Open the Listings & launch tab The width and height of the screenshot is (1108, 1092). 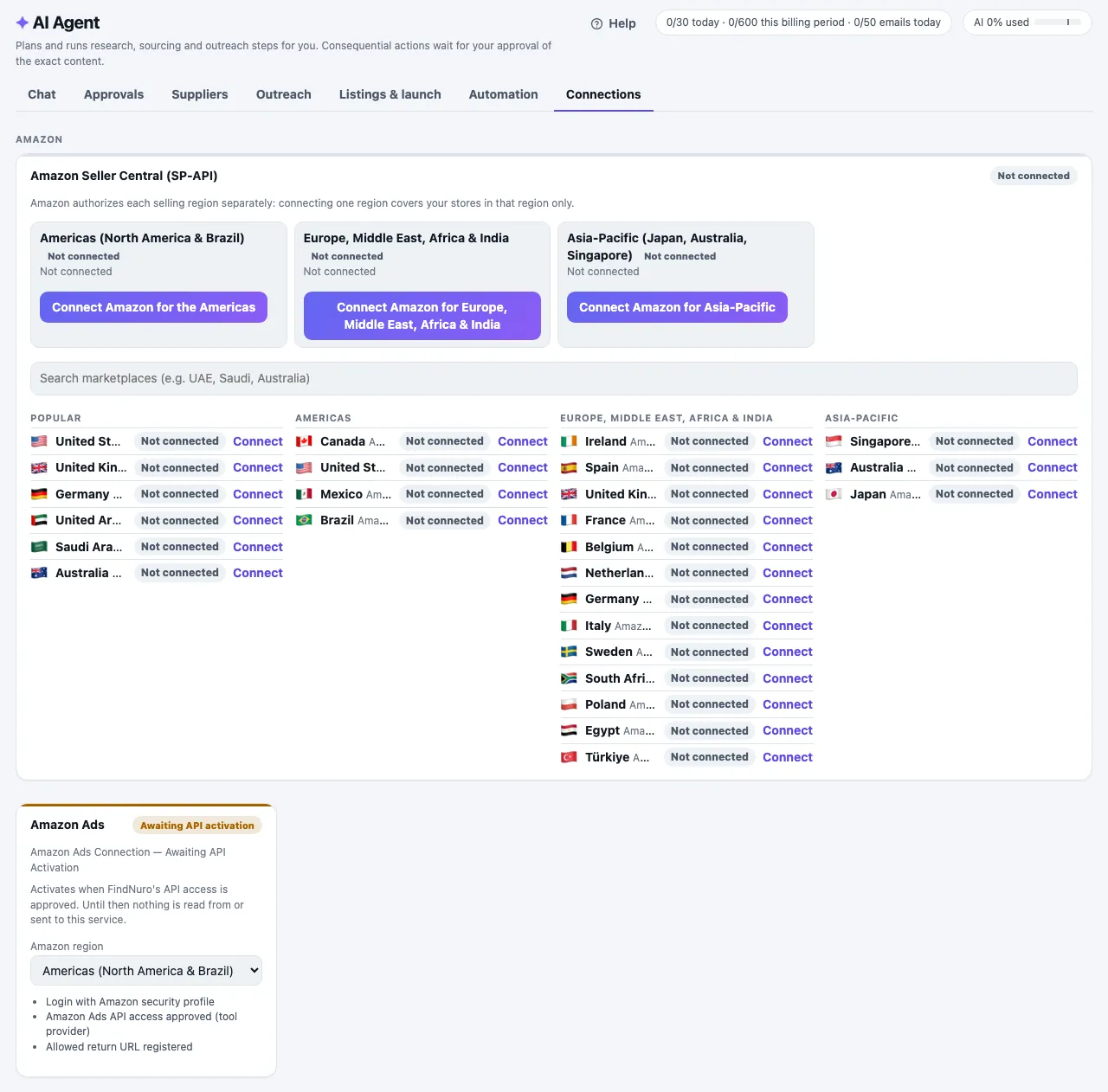coord(390,94)
